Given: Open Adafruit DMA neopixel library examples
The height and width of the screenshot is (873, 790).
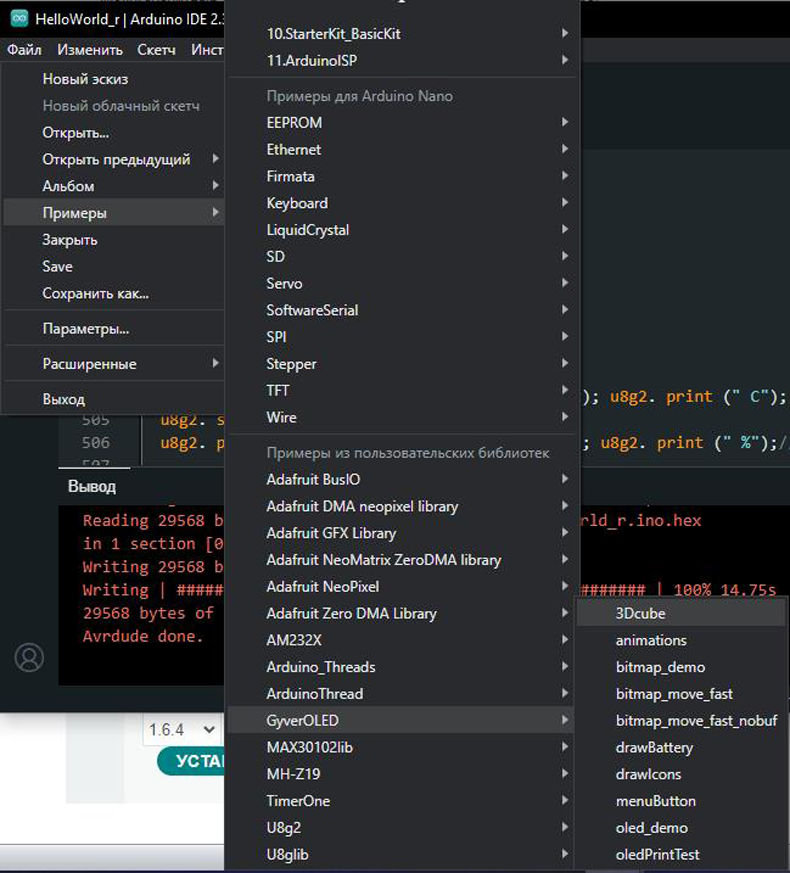Looking at the screenshot, I should tap(402, 506).
